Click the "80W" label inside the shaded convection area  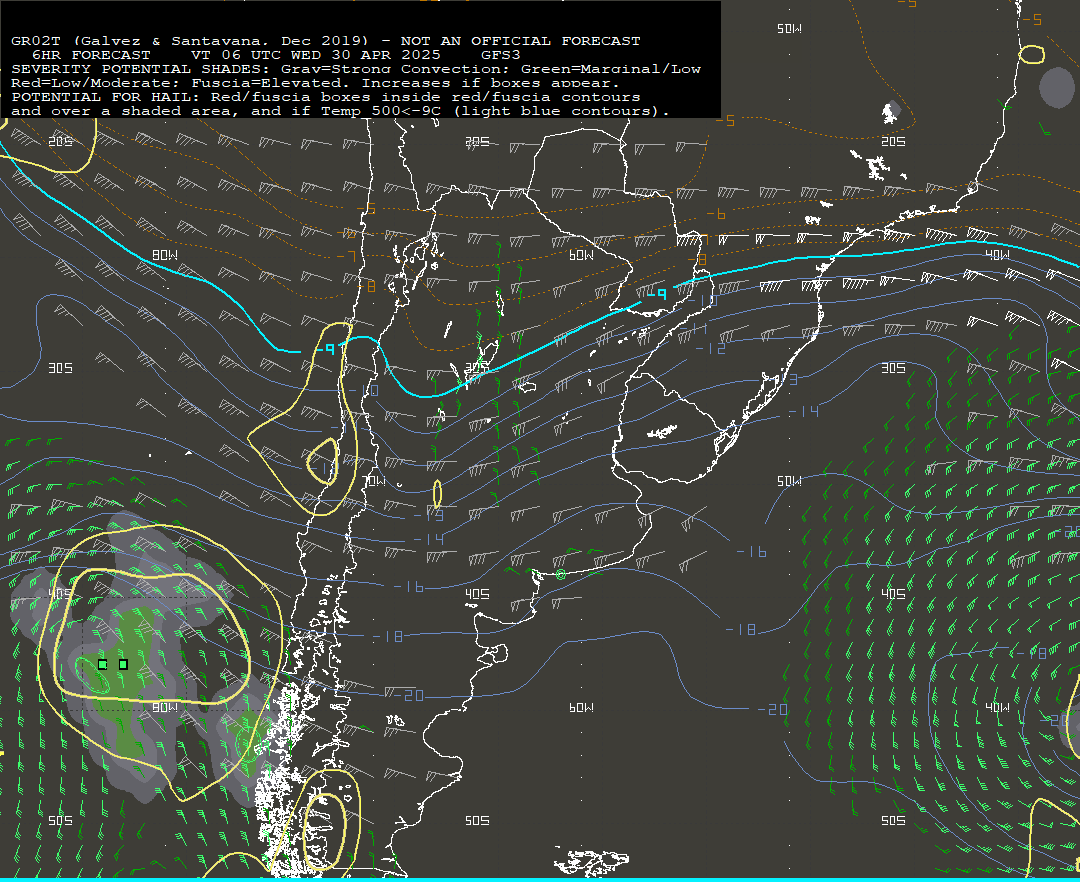[x=165, y=708]
